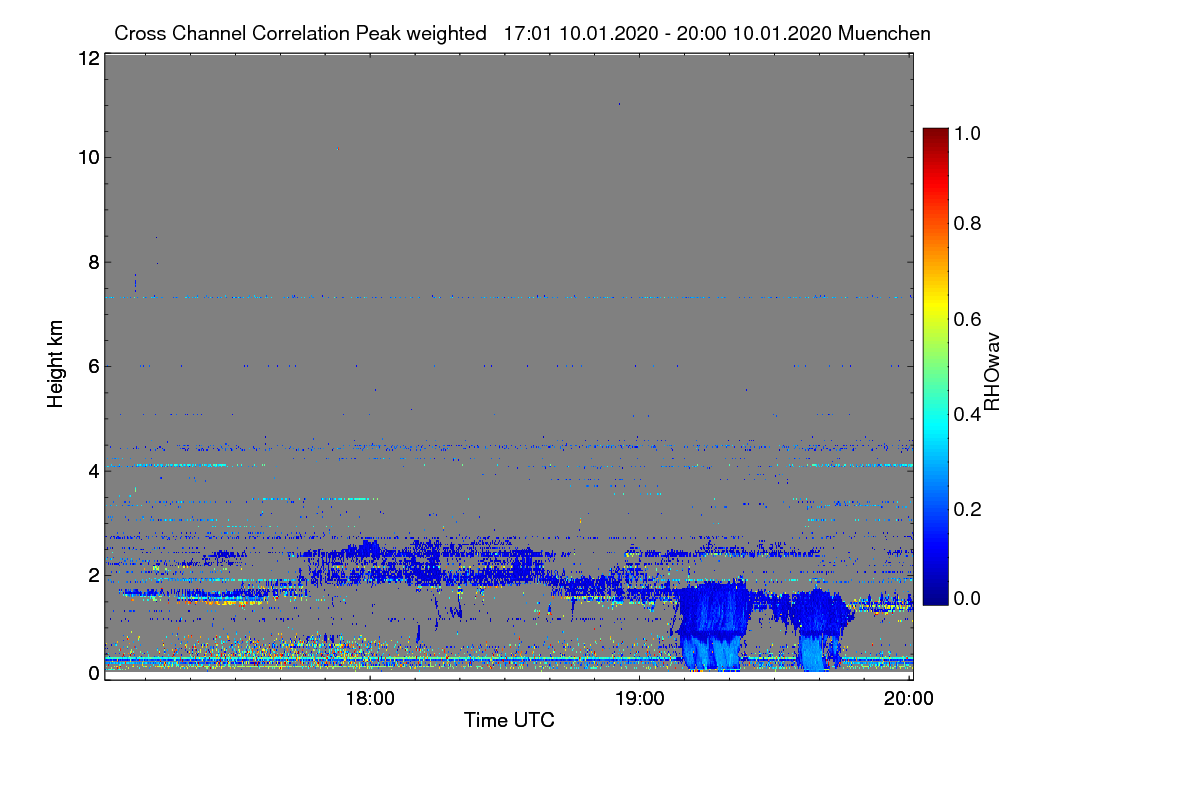The height and width of the screenshot is (800, 1200).
Task: Click the colorbar value 0.0
Action: coord(967,598)
